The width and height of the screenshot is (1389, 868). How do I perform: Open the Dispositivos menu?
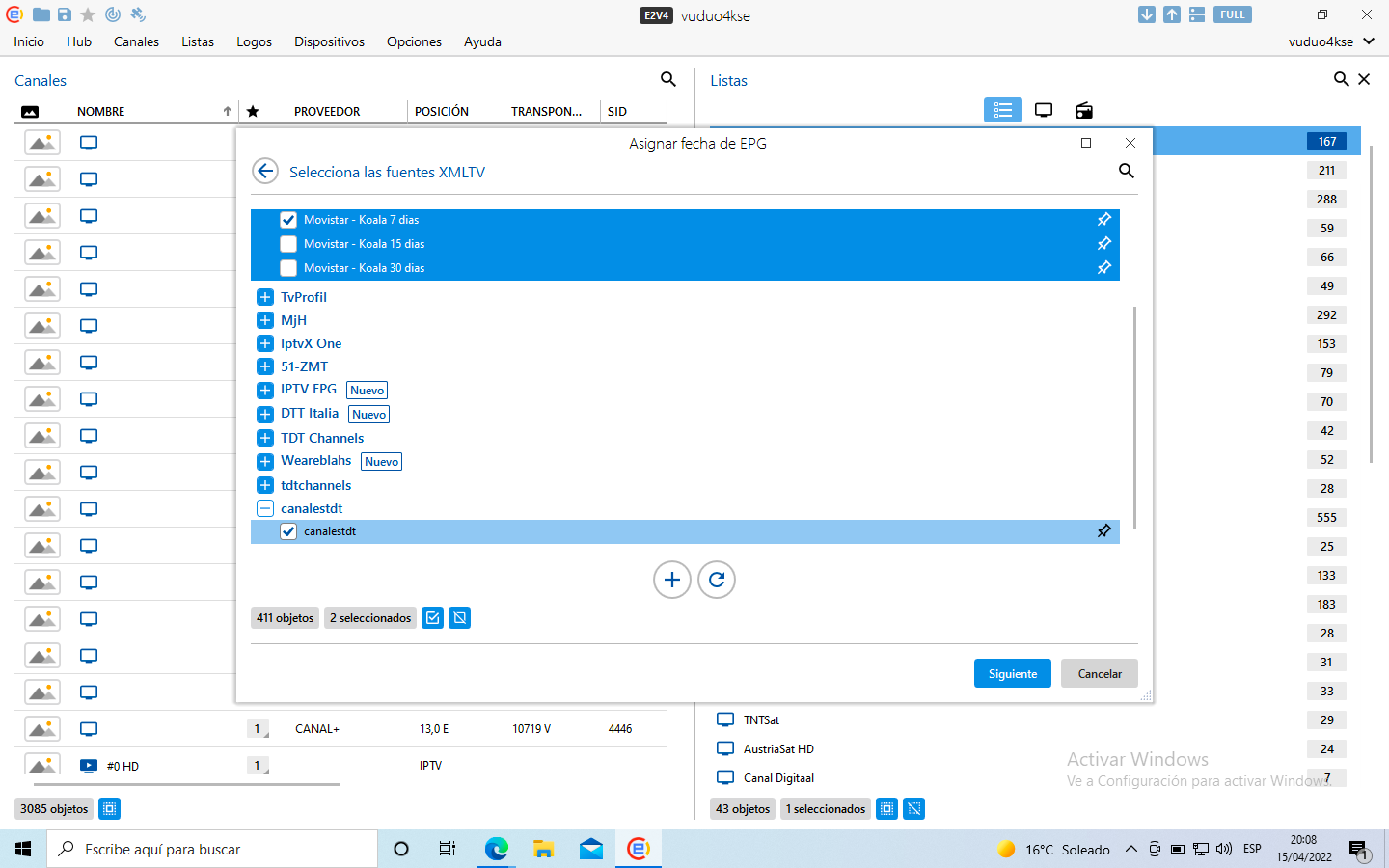329,41
